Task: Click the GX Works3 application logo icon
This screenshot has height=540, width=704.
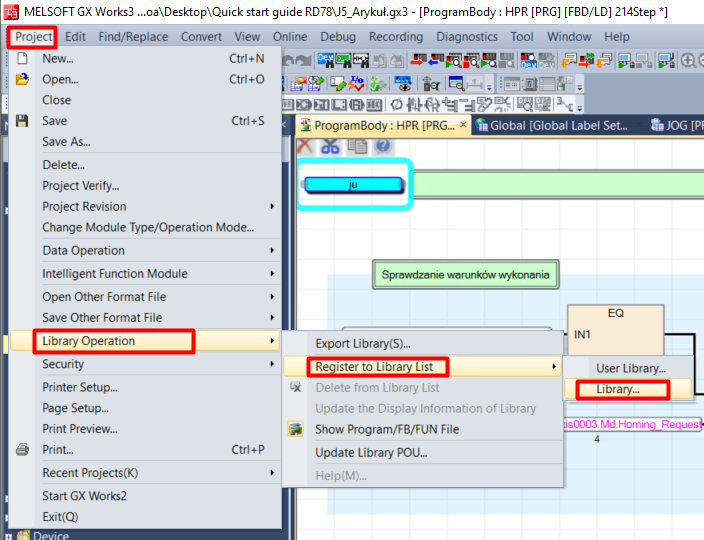Action: [10, 12]
